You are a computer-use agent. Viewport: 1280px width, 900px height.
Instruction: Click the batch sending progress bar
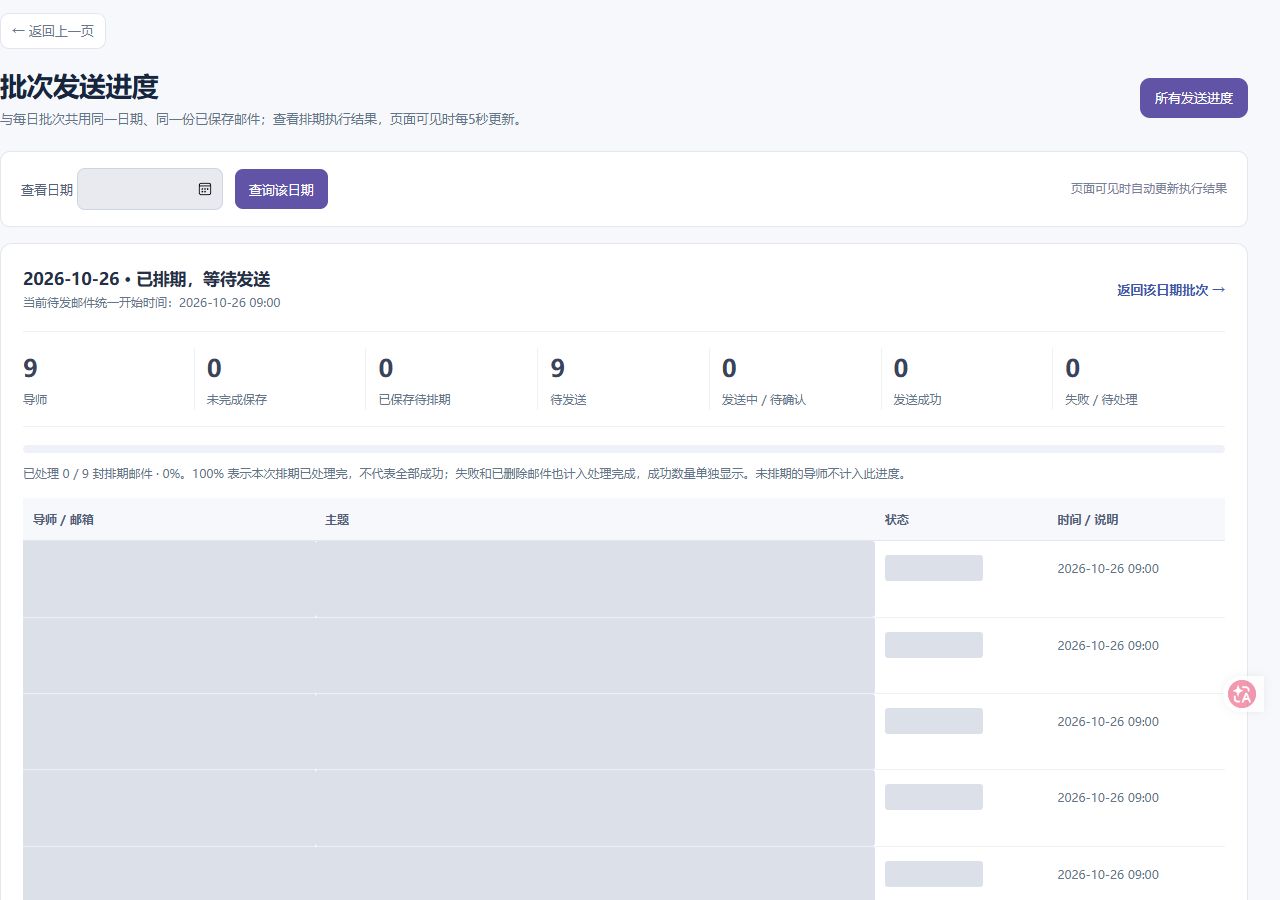click(624, 449)
